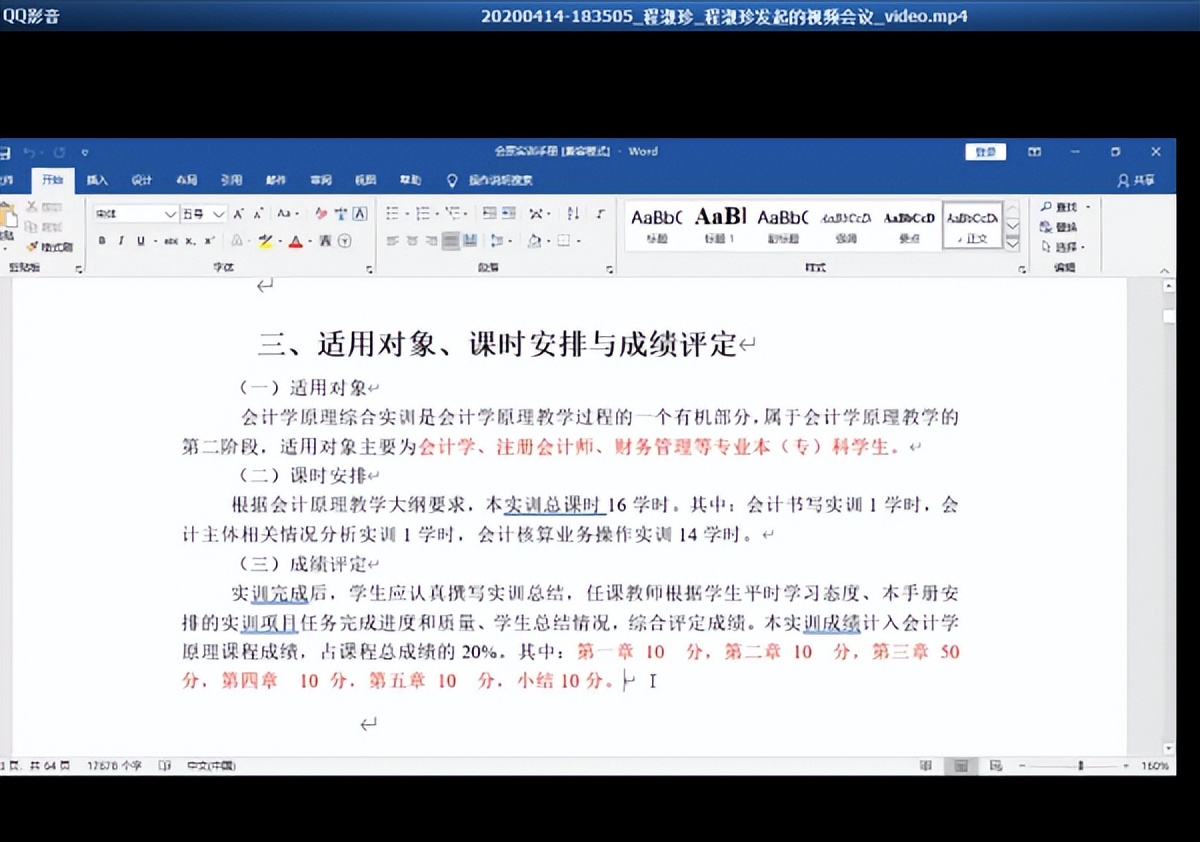
Task: Open the 视图 ribbon tab
Action: click(365, 180)
